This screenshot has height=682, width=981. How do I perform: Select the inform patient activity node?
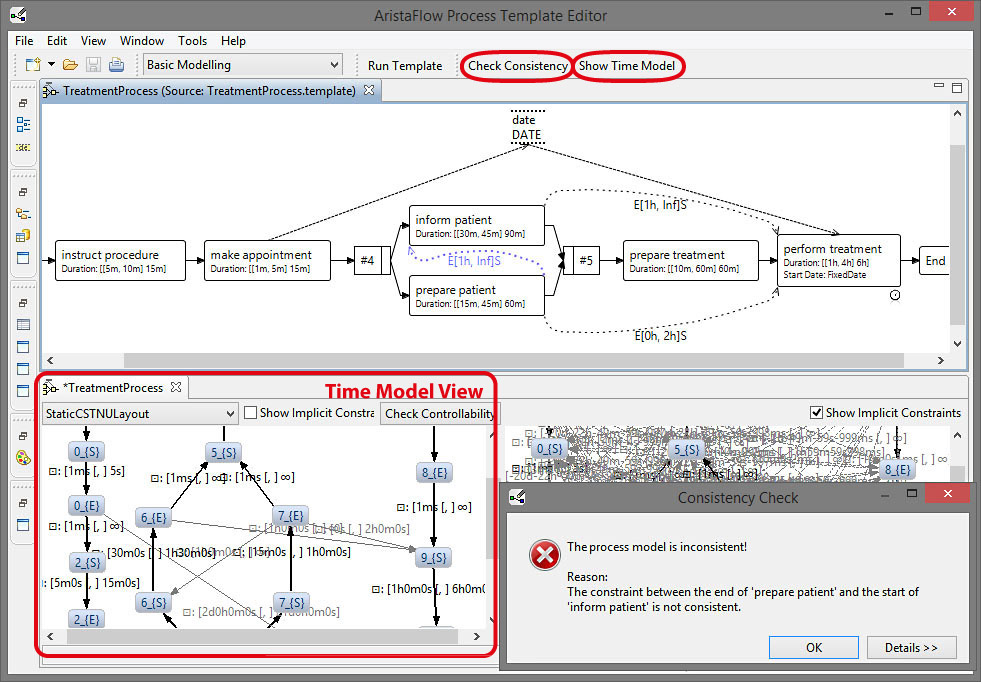[477, 225]
